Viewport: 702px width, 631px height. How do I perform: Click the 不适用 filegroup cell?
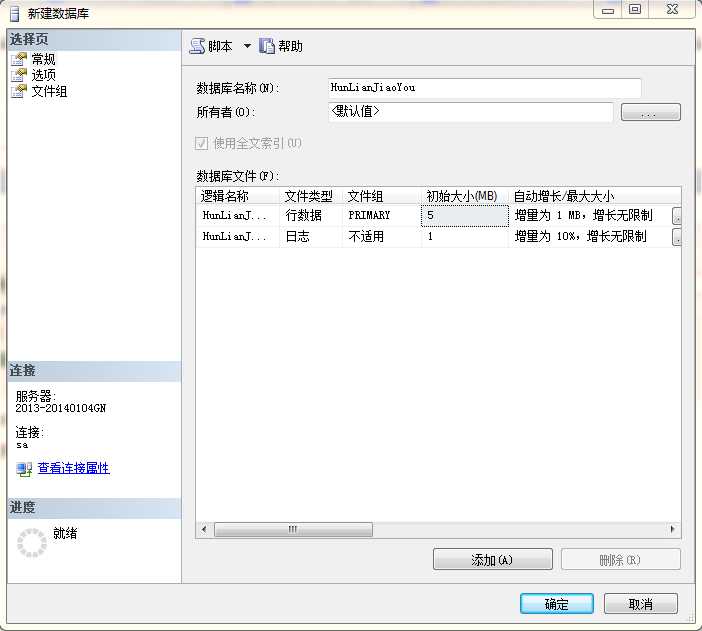(382, 236)
